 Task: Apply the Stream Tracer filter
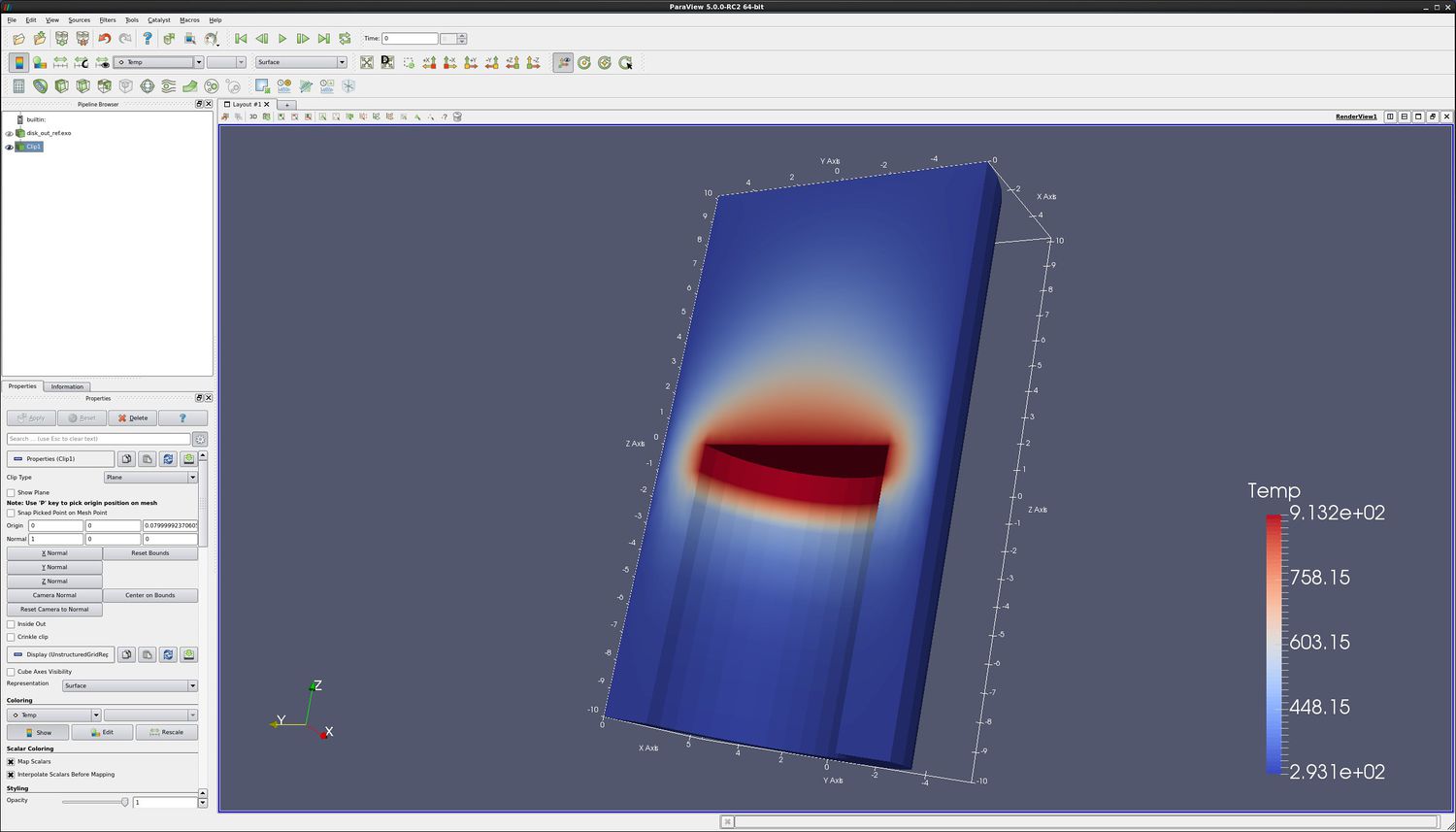coord(168,85)
